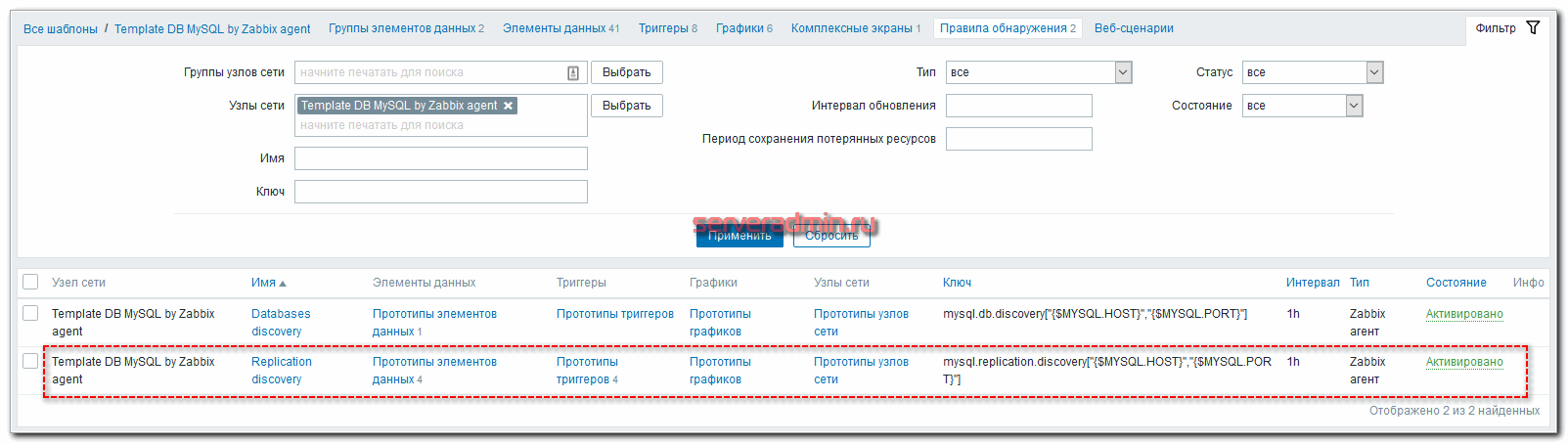Open the Состояние dropdown

click(x=1354, y=106)
